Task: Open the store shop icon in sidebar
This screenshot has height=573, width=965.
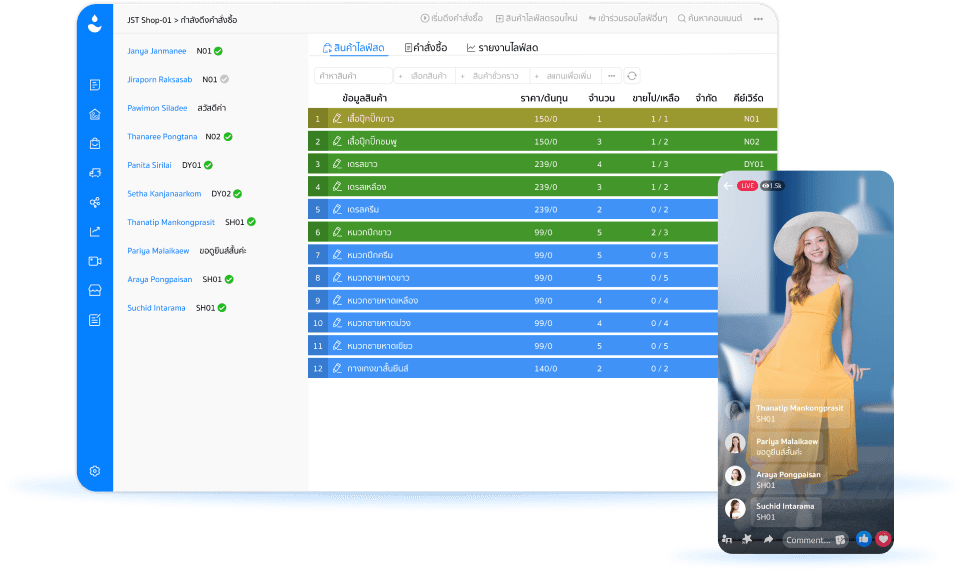Action: pos(95,290)
